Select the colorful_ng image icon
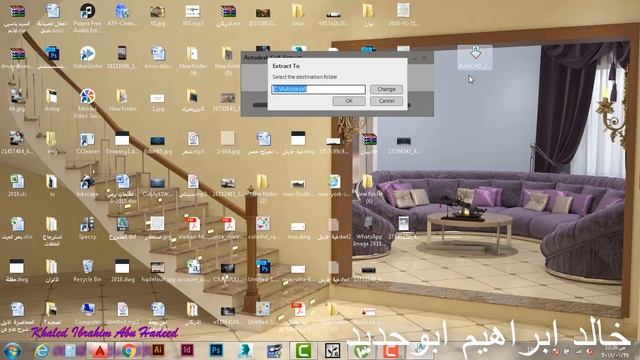640x360 pixels. (x=263, y=228)
